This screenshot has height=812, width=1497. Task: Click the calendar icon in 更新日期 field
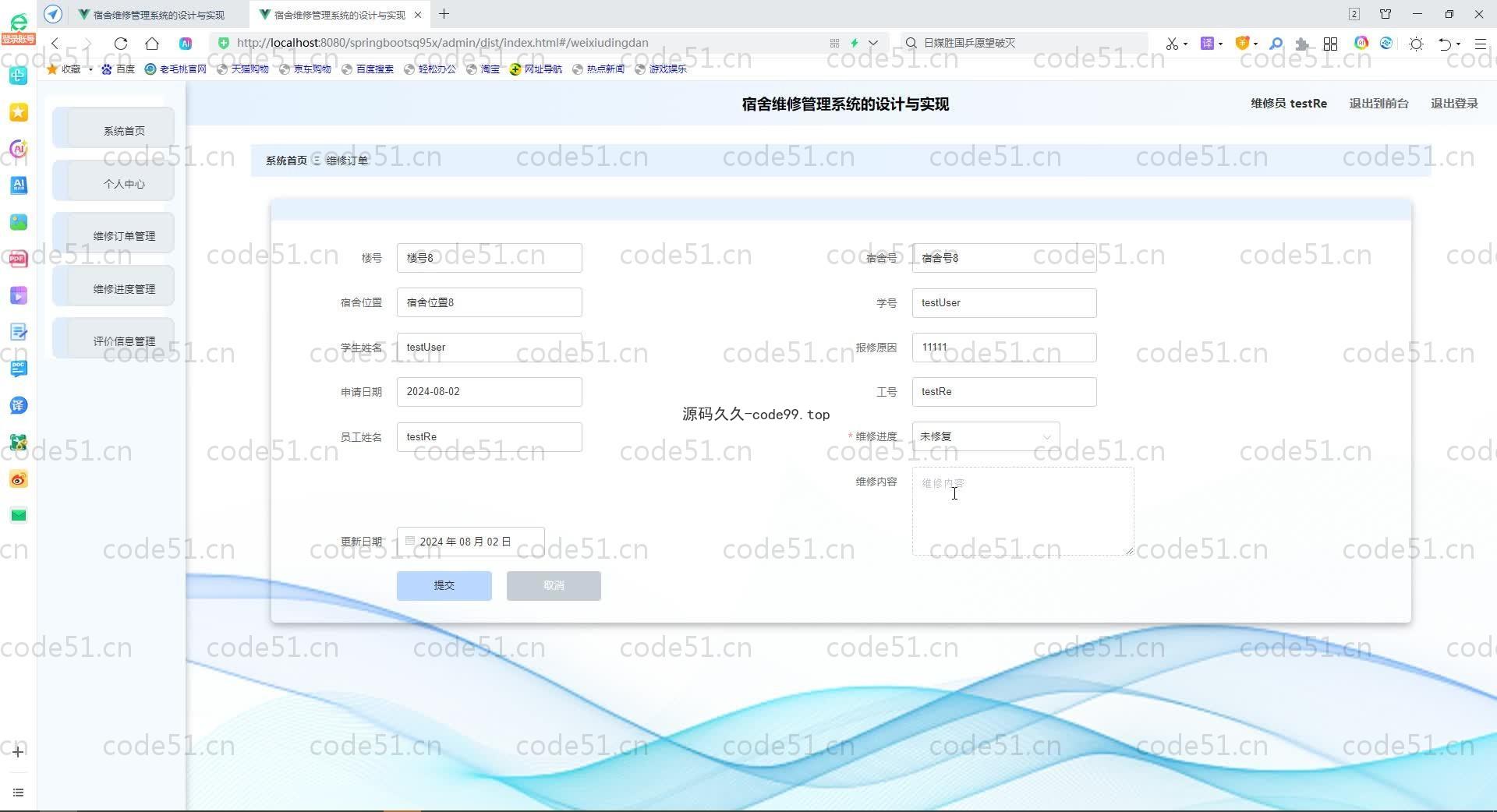coord(410,541)
